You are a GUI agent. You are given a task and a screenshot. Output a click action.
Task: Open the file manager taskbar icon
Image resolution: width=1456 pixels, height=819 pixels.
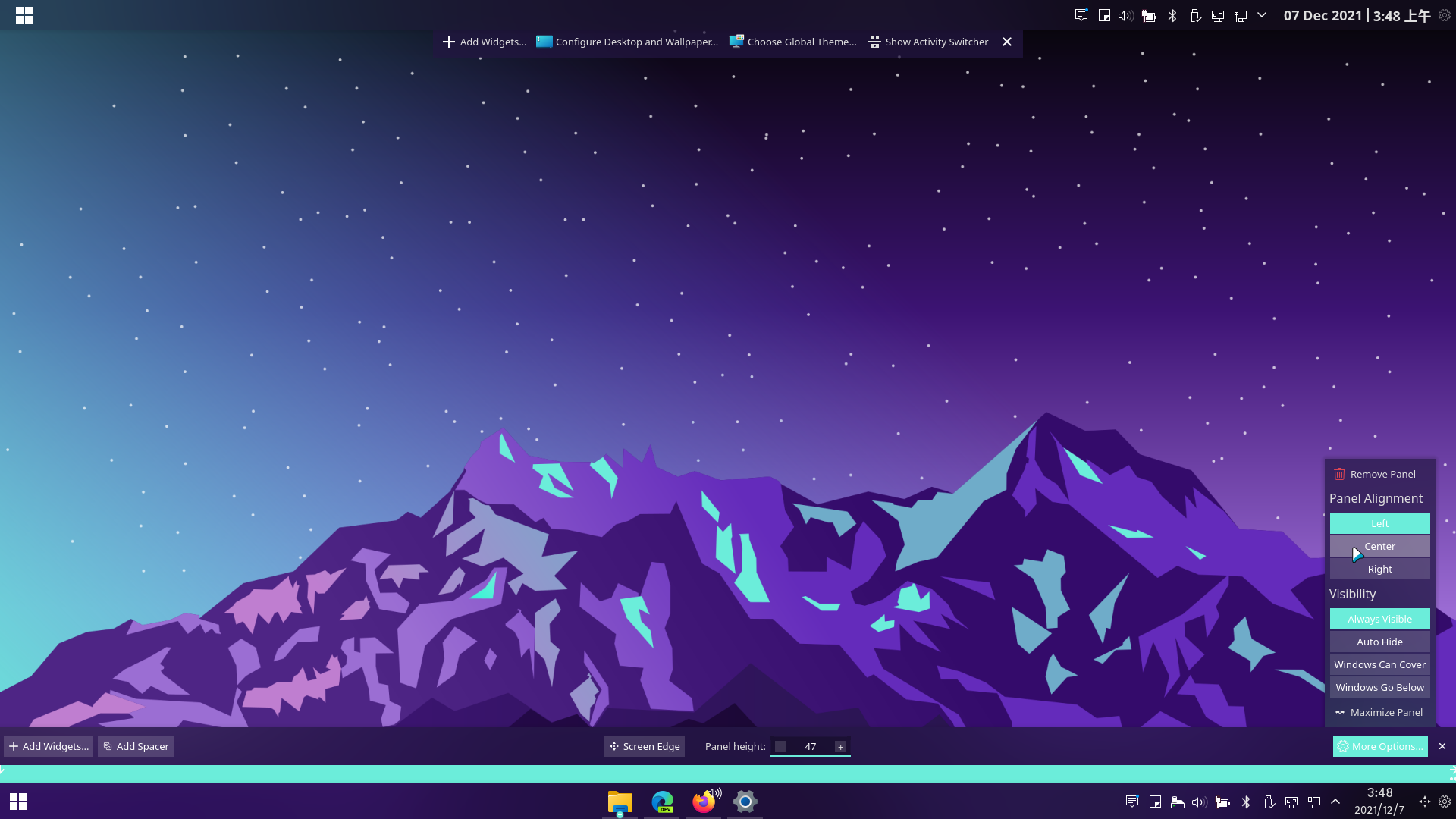click(x=620, y=802)
